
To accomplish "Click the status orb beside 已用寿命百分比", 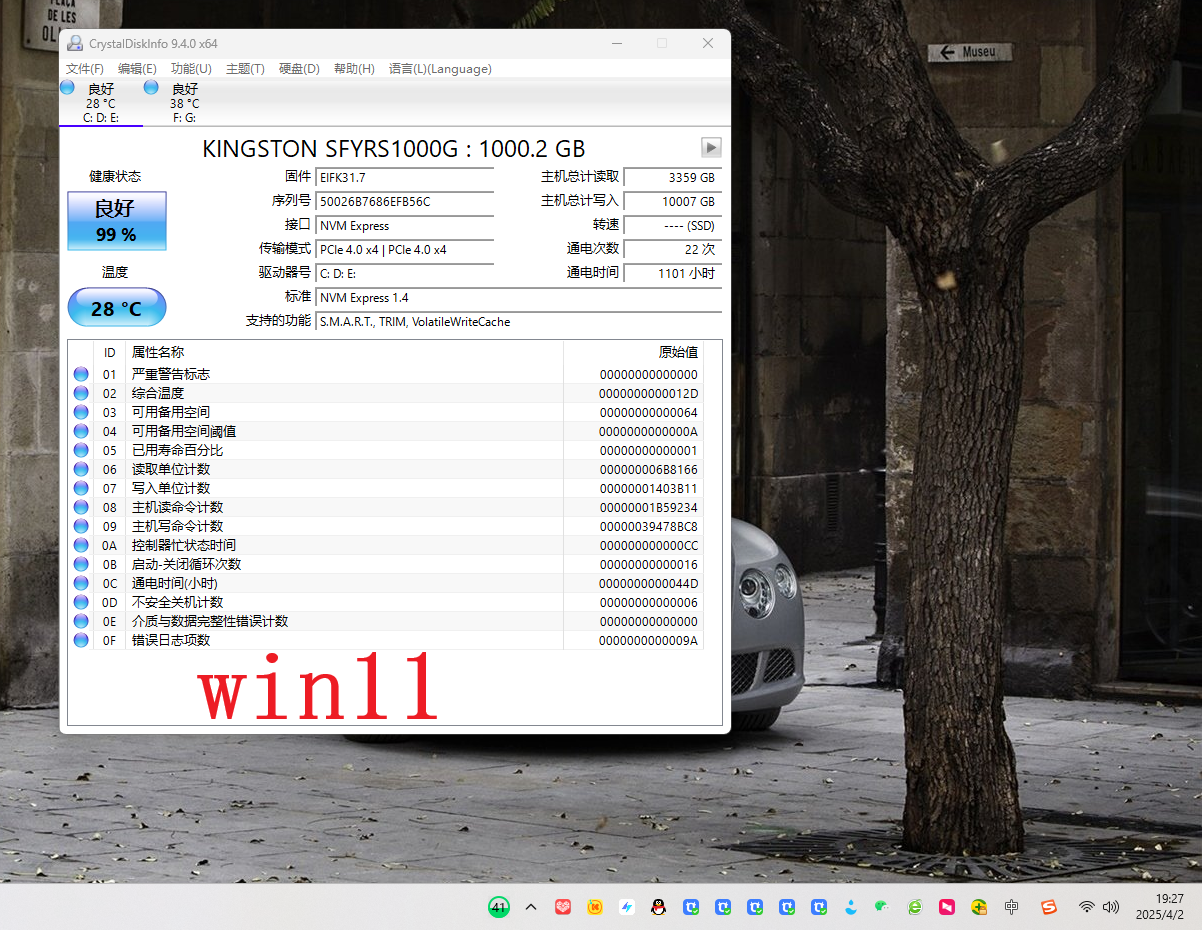I will (x=81, y=450).
